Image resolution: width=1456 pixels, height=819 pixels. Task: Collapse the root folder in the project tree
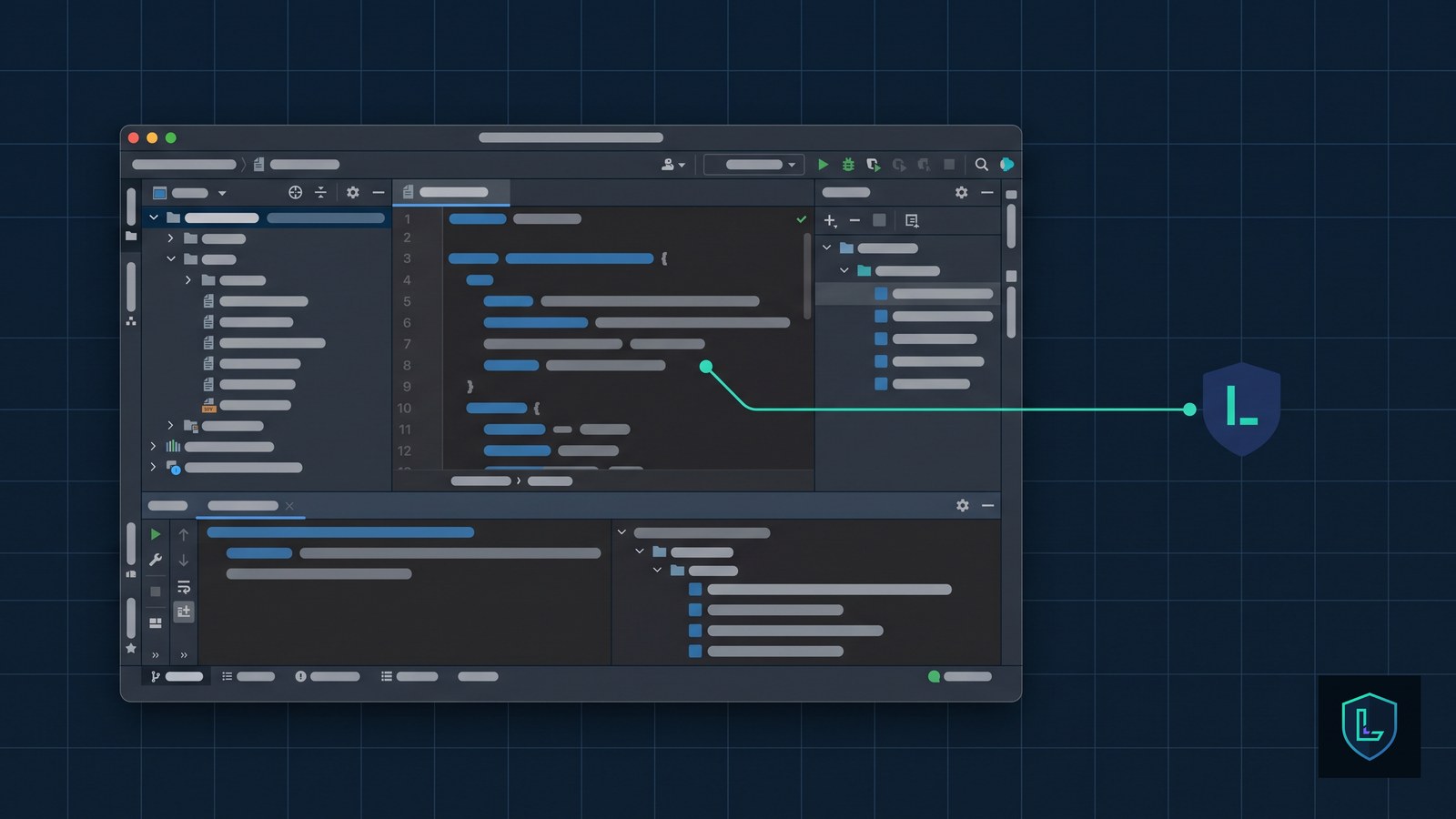pyautogui.click(x=154, y=217)
